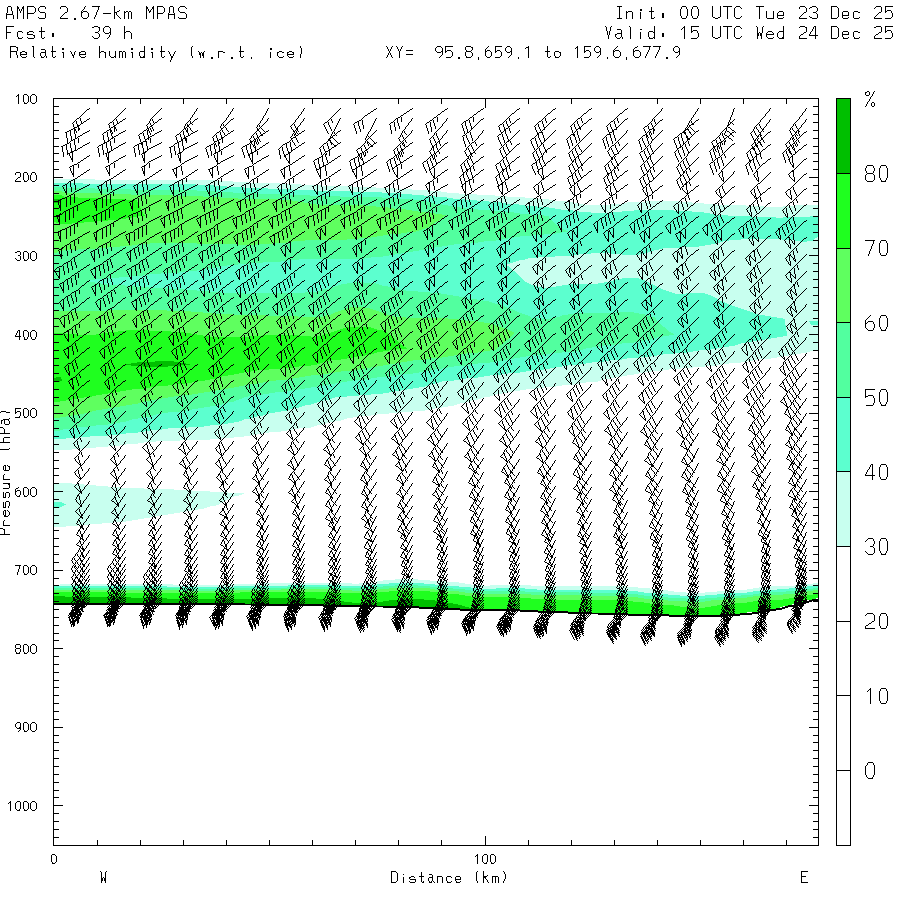The width and height of the screenshot is (900, 900).
Task: Pick the pale mint 30–40 colorbar segment
Action: coord(843,509)
